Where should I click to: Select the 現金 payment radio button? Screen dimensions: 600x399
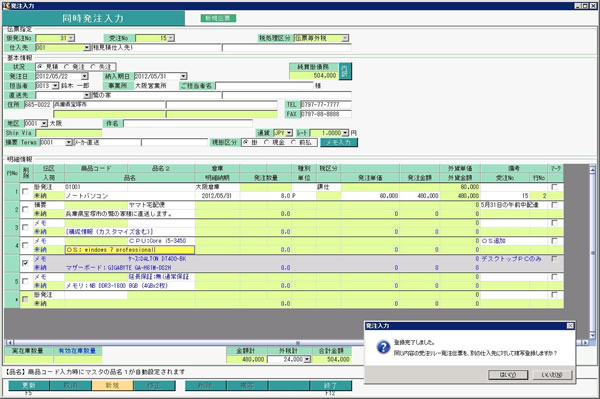coord(267,142)
